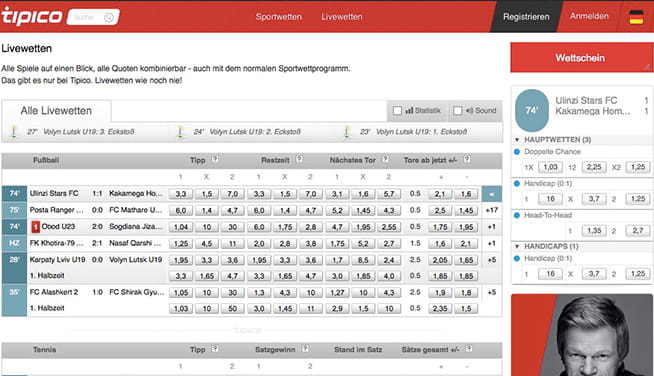The width and height of the screenshot is (654, 376).
Task: Select the 1,45 minus odds for Posta Rangers
Action: click(x=466, y=210)
